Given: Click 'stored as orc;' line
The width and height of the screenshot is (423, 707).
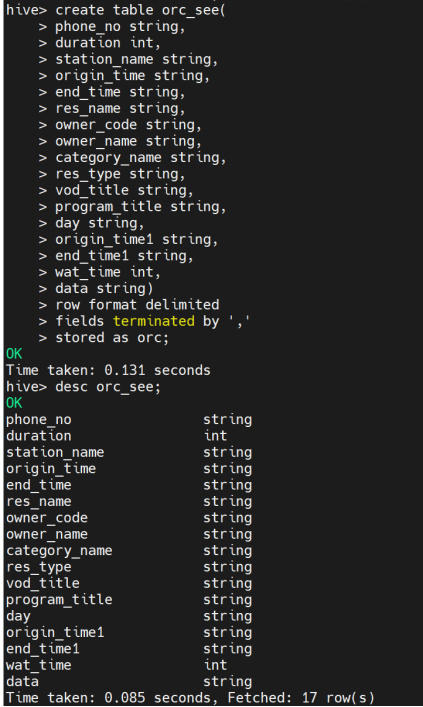Looking at the screenshot, I should coord(112,337).
